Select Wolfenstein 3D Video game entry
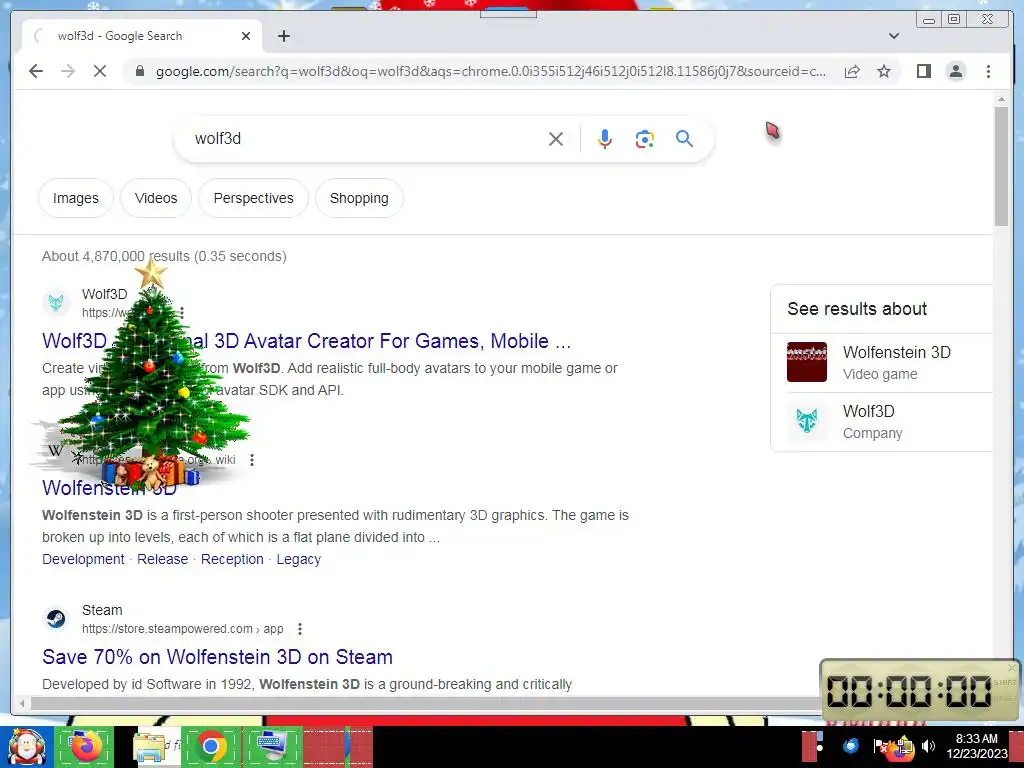 tap(889, 362)
